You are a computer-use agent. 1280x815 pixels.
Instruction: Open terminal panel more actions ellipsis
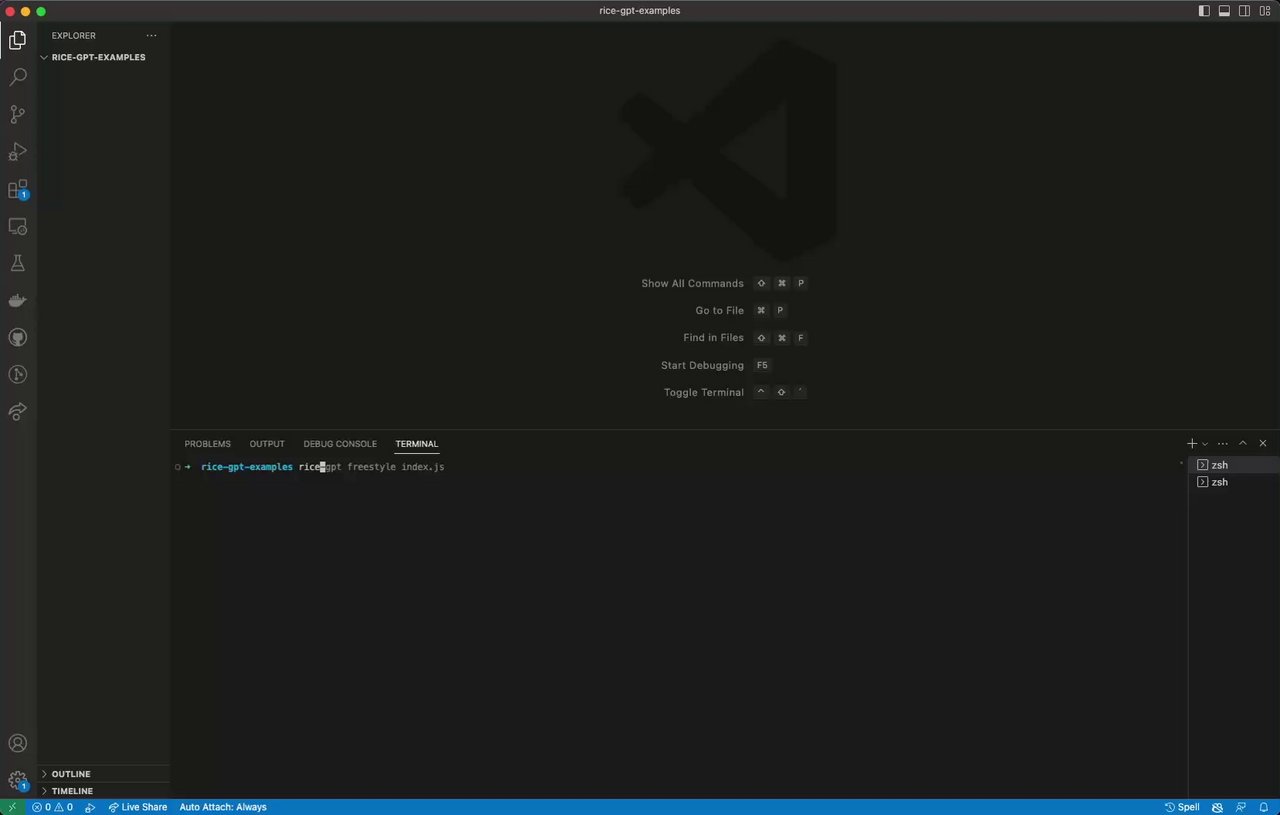click(x=1222, y=443)
